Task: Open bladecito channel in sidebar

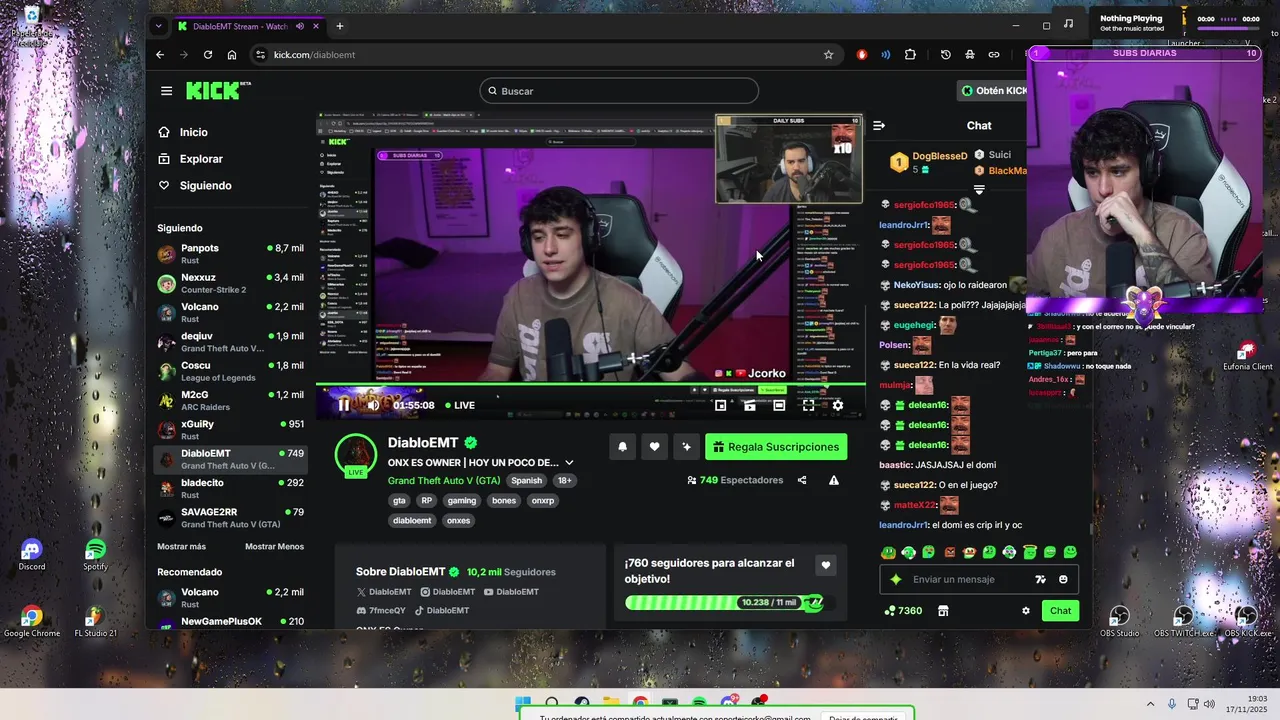Action: tap(231, 489)
